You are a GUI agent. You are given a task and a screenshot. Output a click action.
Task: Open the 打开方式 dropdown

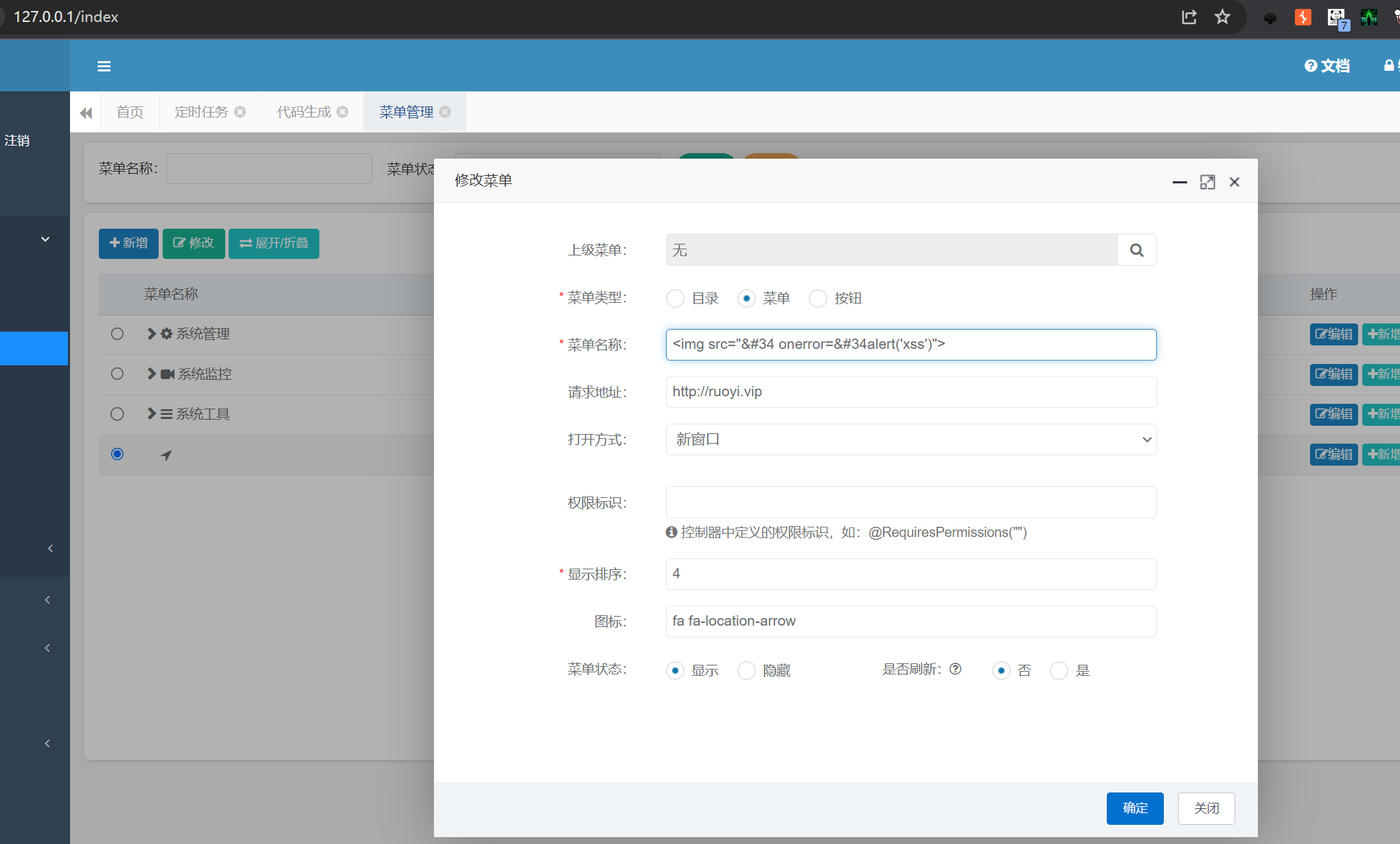click(x=910, y=440)
